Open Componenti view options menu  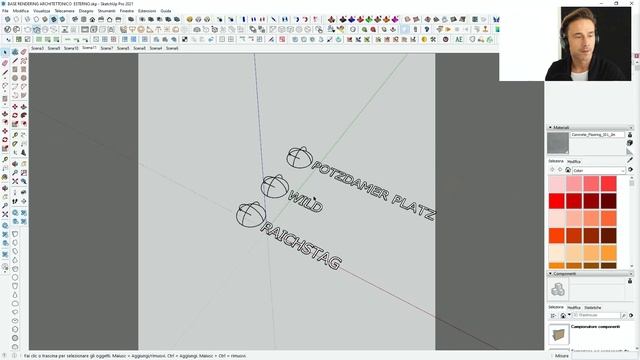tap(553, 316)
